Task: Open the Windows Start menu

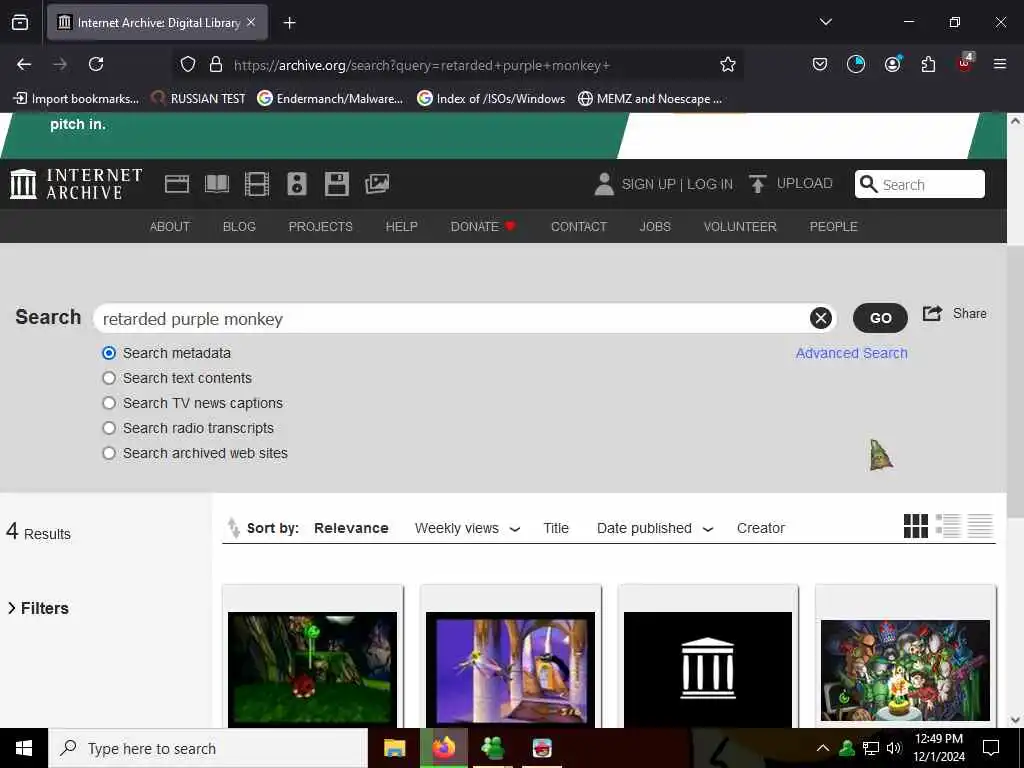Action: pyautogui.click(x=24, y=748)
